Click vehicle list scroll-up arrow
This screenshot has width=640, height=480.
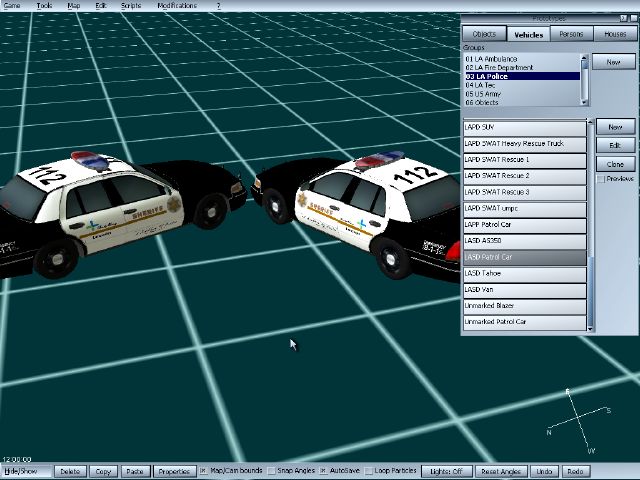(590, 122)
